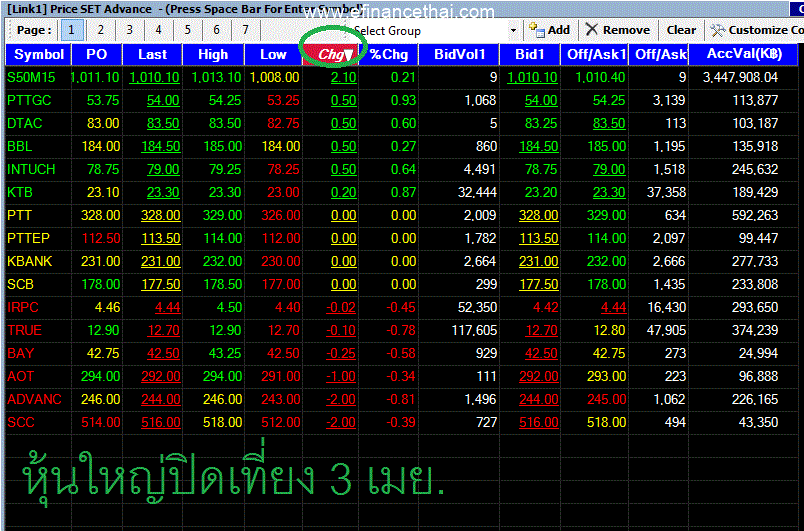This screenshot has width=804, height=531.
Task: Click SCB %Chg value 0.00
Action: (403, 284)
